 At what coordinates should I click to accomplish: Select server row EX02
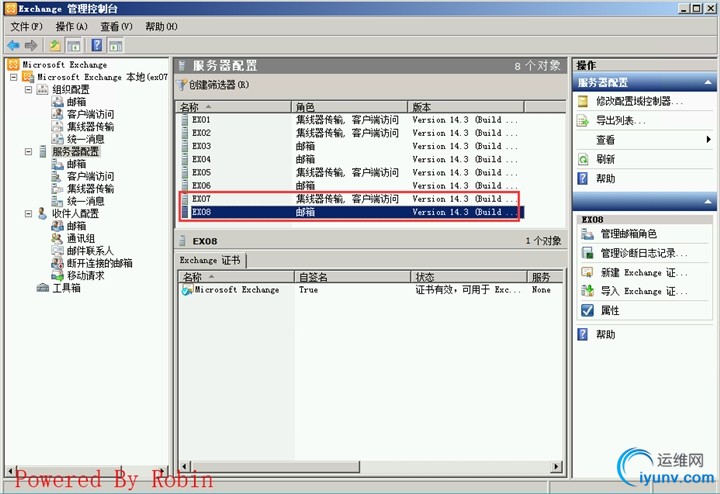(x=350, y=133)
